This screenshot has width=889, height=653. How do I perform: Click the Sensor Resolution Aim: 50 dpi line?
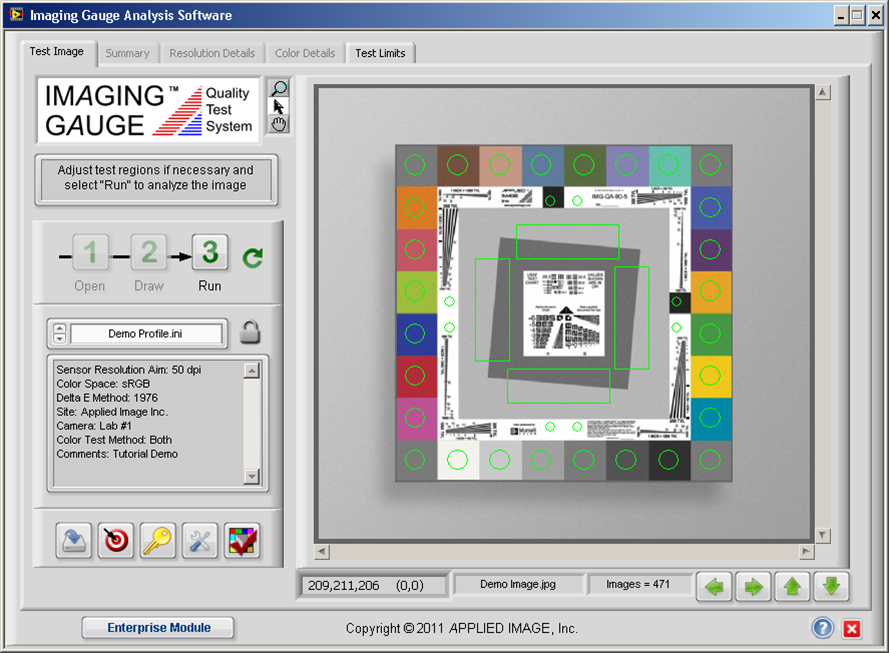[x=129, y=370]
